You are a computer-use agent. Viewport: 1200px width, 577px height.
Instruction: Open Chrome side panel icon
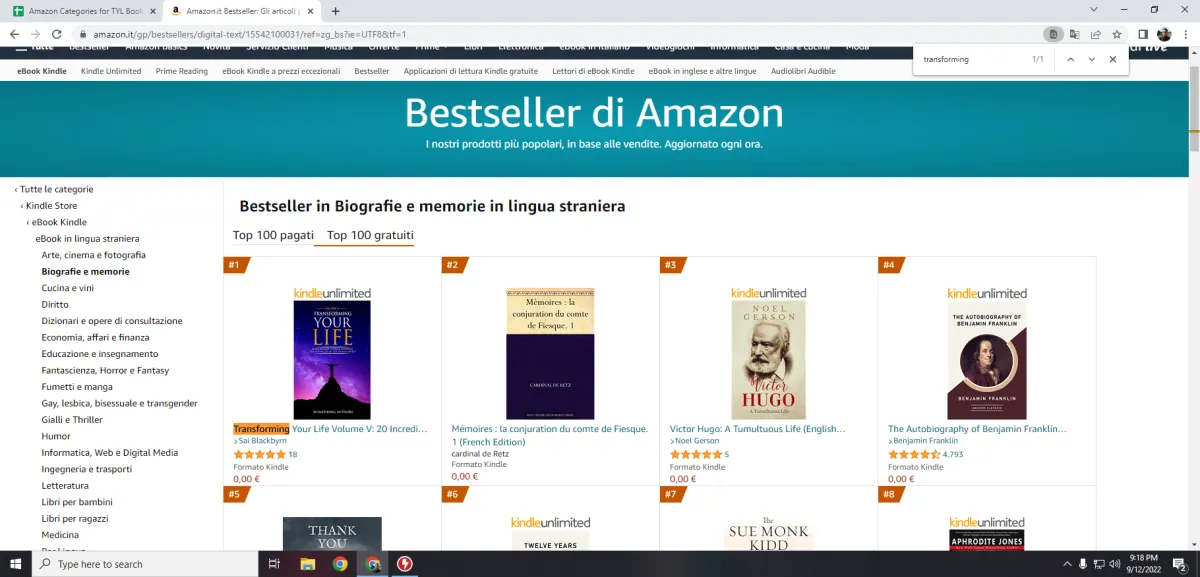coord(1143,34)
